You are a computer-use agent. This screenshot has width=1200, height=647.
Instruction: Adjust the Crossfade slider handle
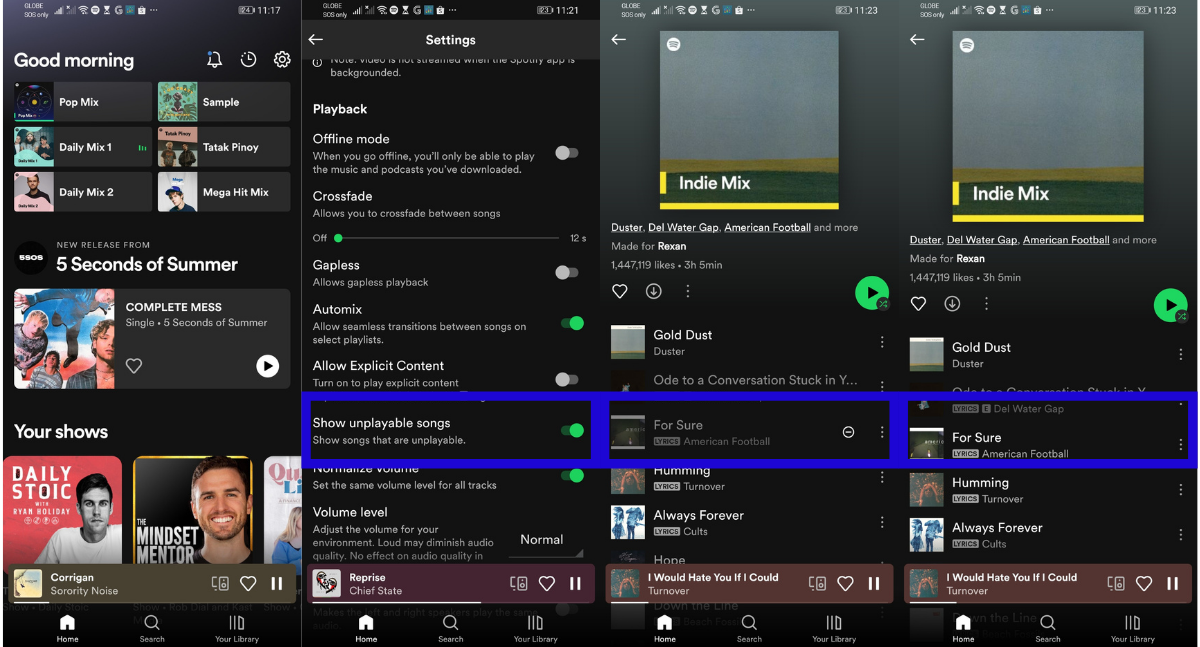click(x=338, y=238)
